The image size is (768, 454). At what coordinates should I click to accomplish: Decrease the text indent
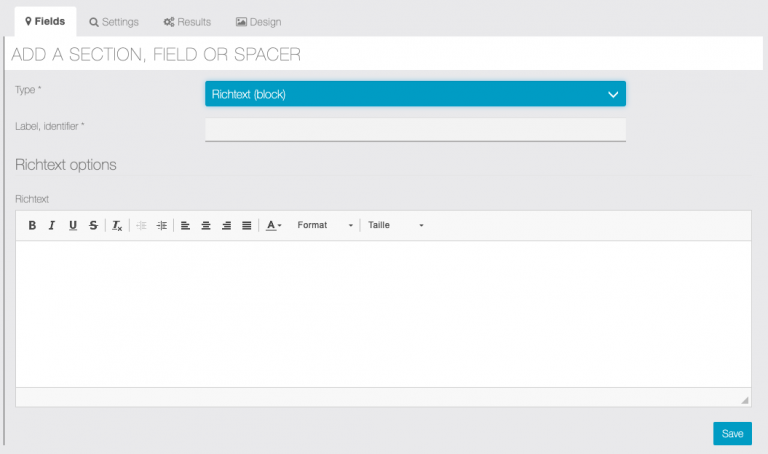tap(141, 226)
